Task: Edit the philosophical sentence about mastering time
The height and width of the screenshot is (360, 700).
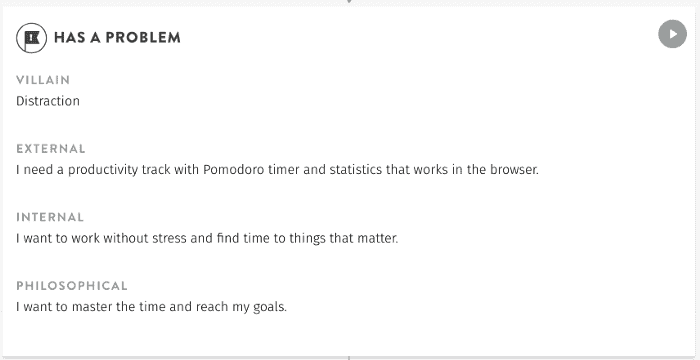Action: [151, 307]
